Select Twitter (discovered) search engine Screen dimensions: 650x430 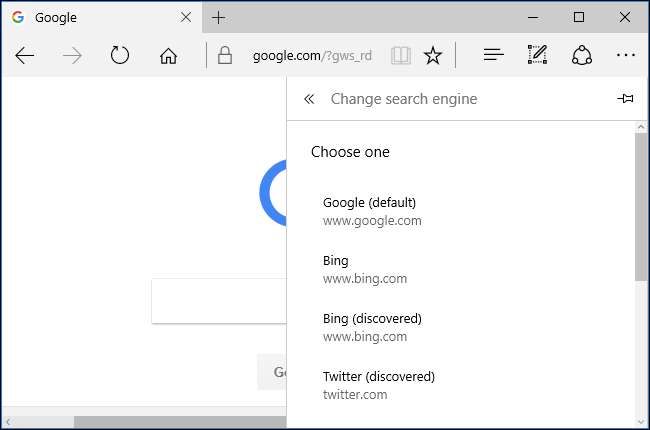pyautogui.click(x=379, y=385)
